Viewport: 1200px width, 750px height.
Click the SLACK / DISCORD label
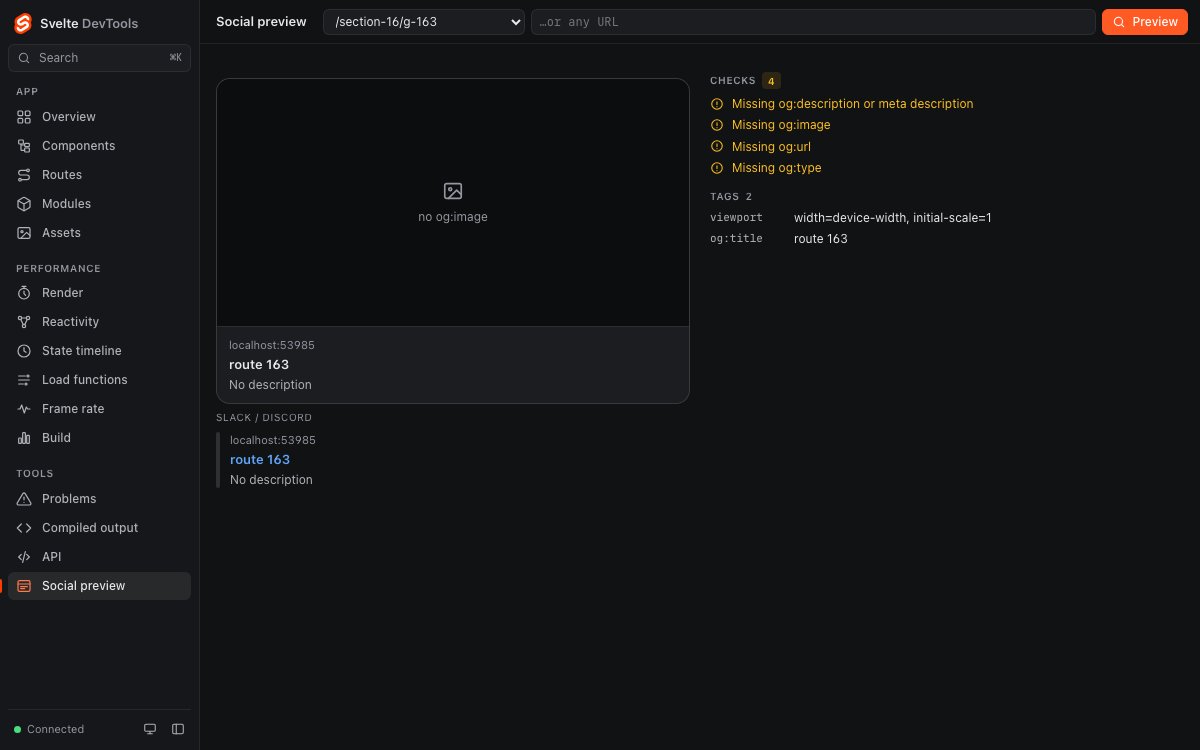[x=264, y=418]
